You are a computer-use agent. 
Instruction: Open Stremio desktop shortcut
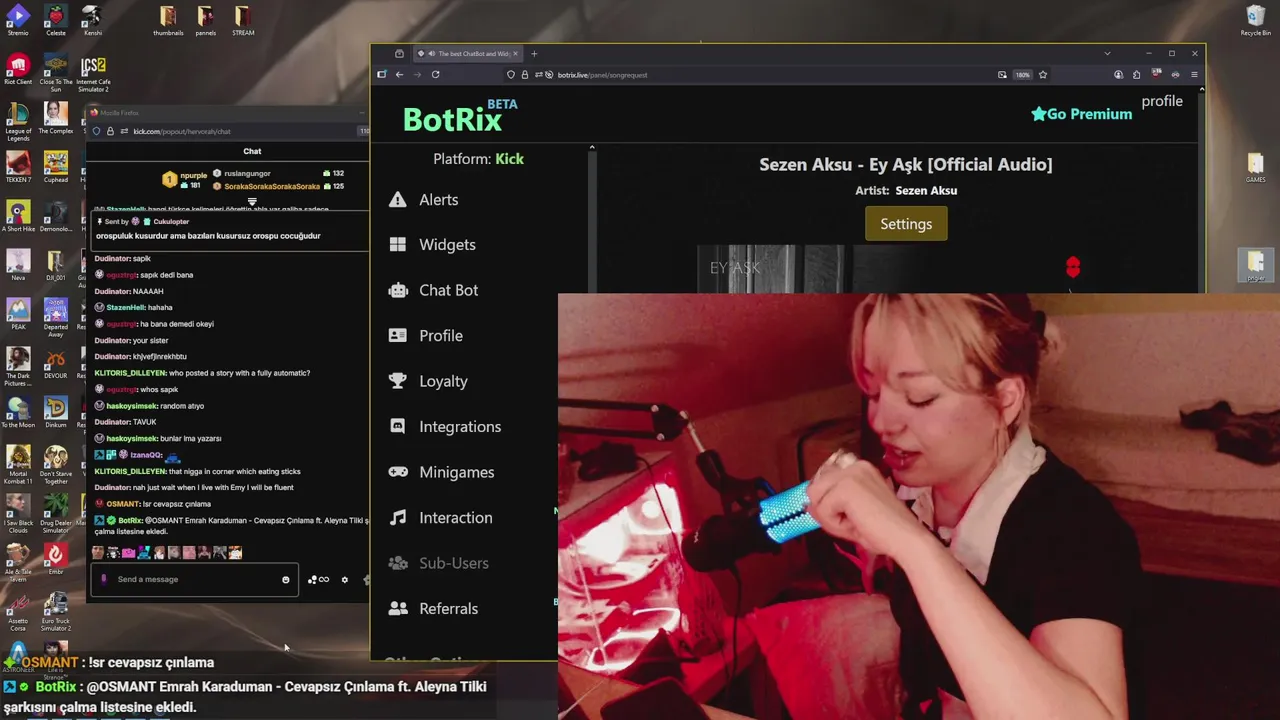(x=18, y=20)
